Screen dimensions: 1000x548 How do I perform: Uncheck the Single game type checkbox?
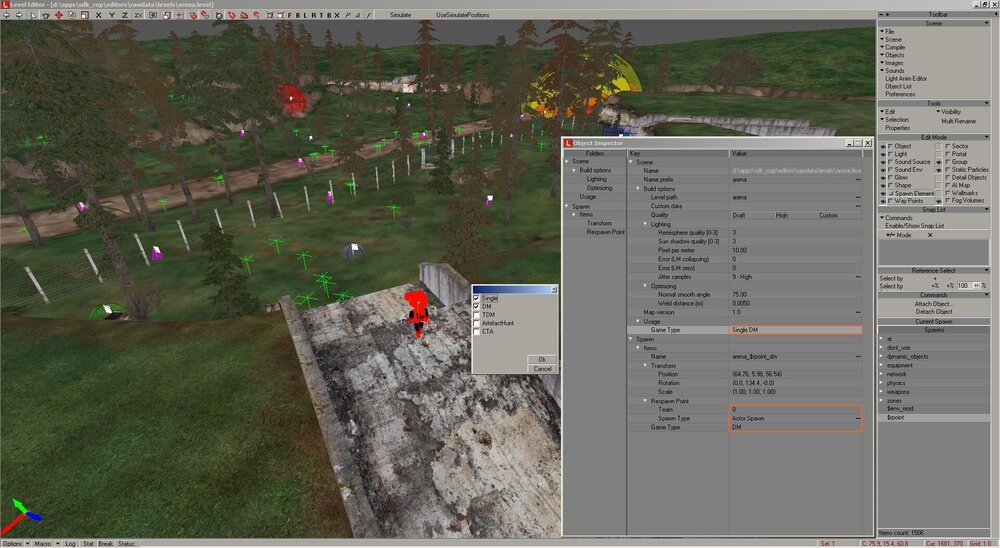(477, 299)
